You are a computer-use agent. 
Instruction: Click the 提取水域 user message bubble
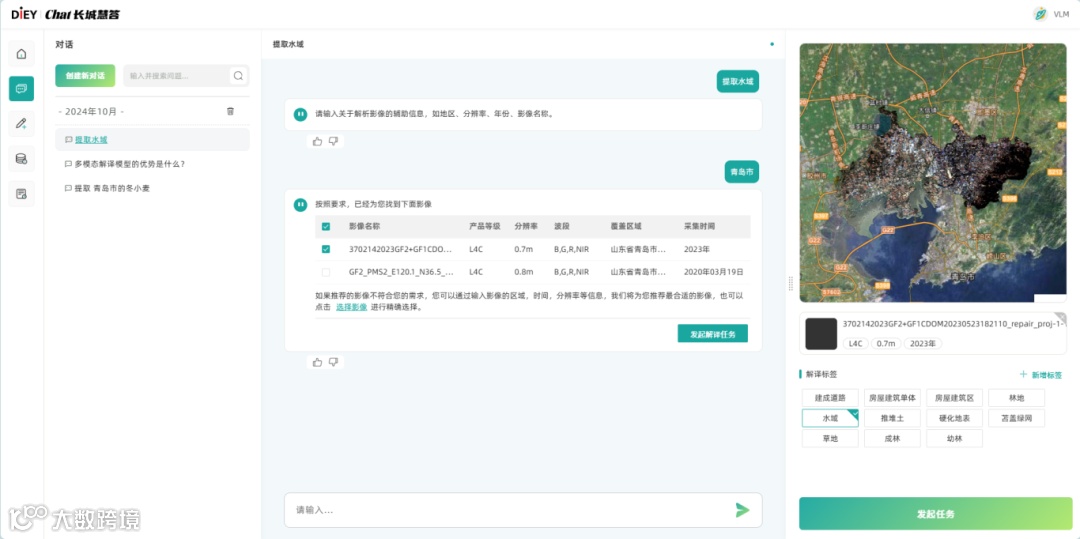(738, 81)
